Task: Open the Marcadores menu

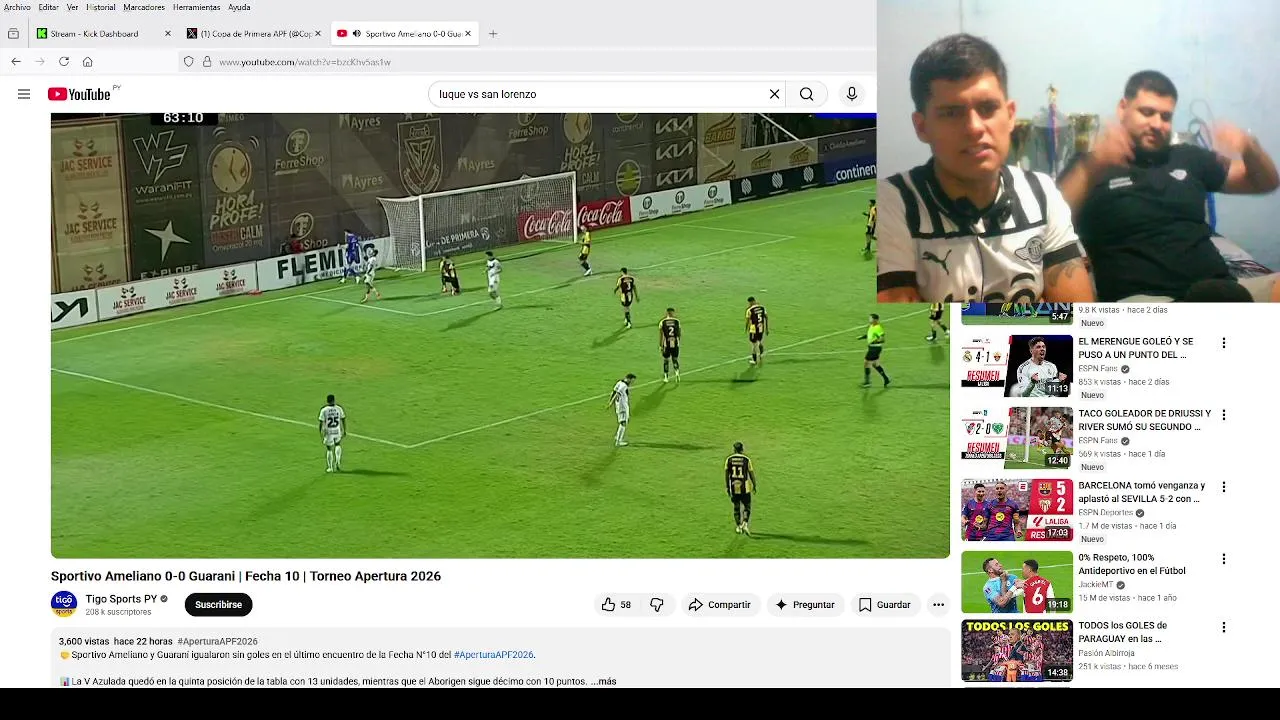Action: coord(144,7)
